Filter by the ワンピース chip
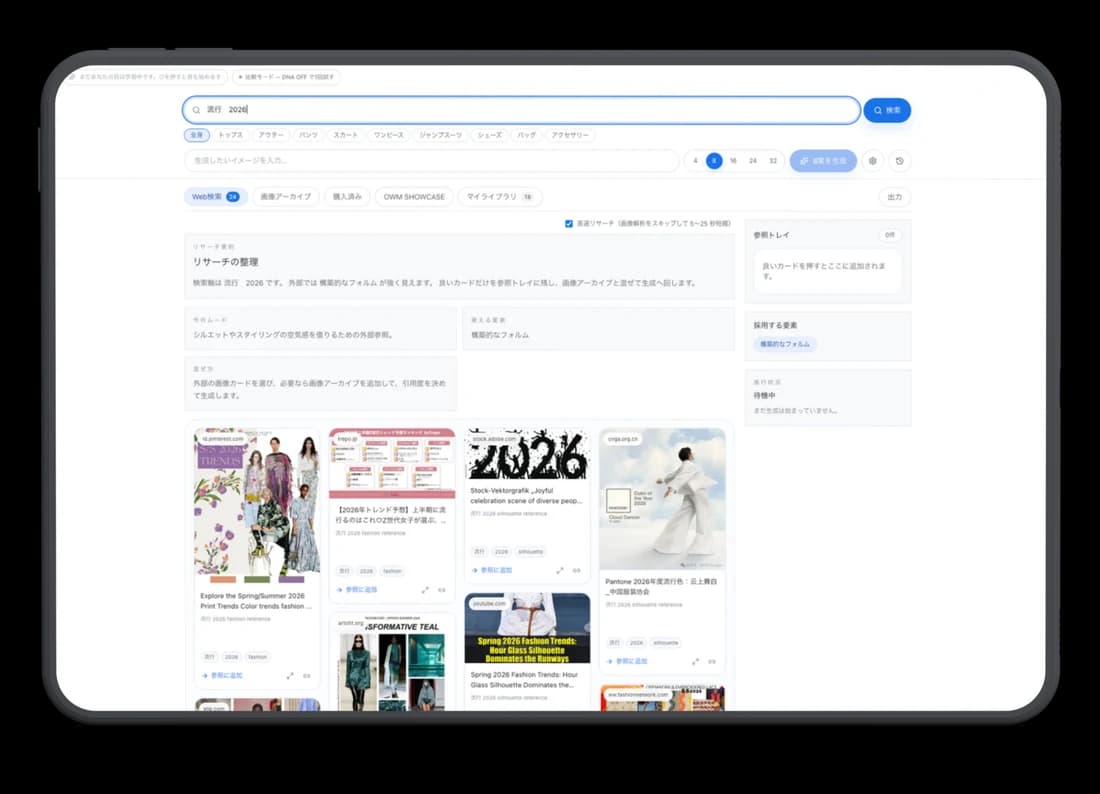Image resolution: width=1100 pixels, height=794 pixels. pyautogui.click(x=389, y=135)
